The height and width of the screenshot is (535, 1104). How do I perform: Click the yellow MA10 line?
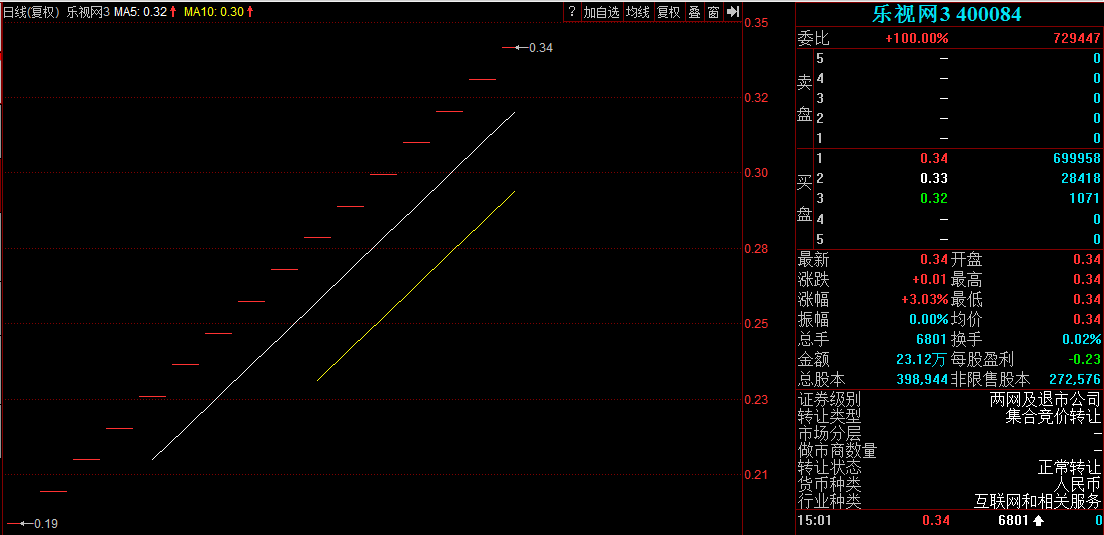click(x=416, y=286)
